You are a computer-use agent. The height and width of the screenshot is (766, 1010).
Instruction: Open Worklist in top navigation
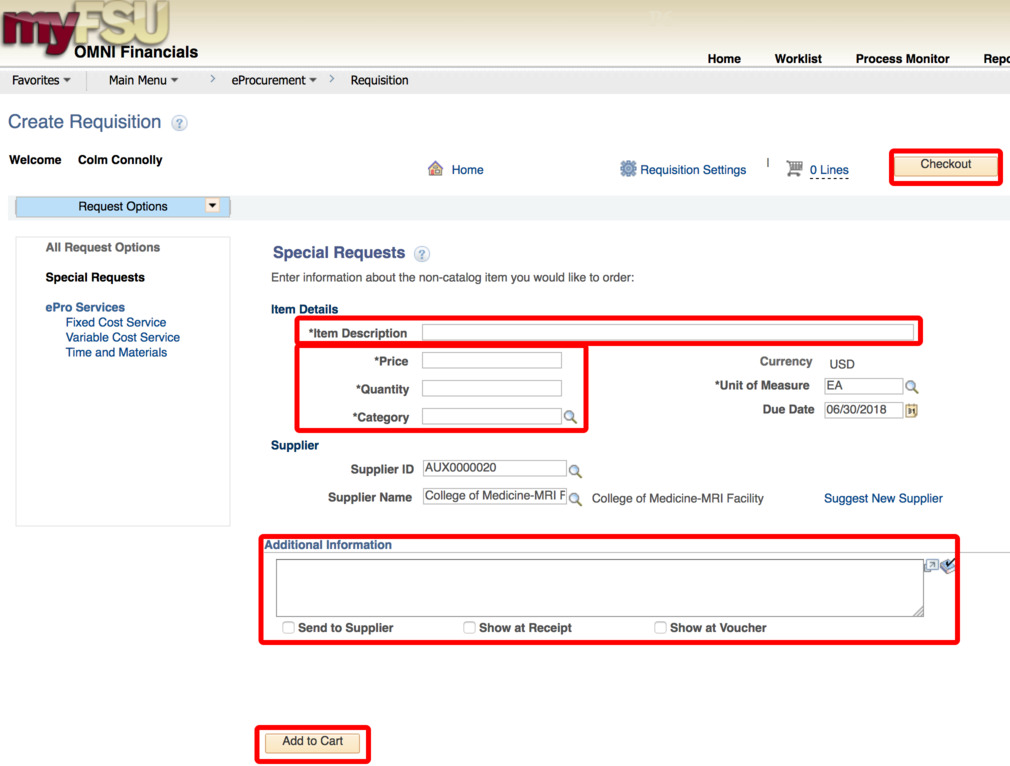[x=798, y=59]
